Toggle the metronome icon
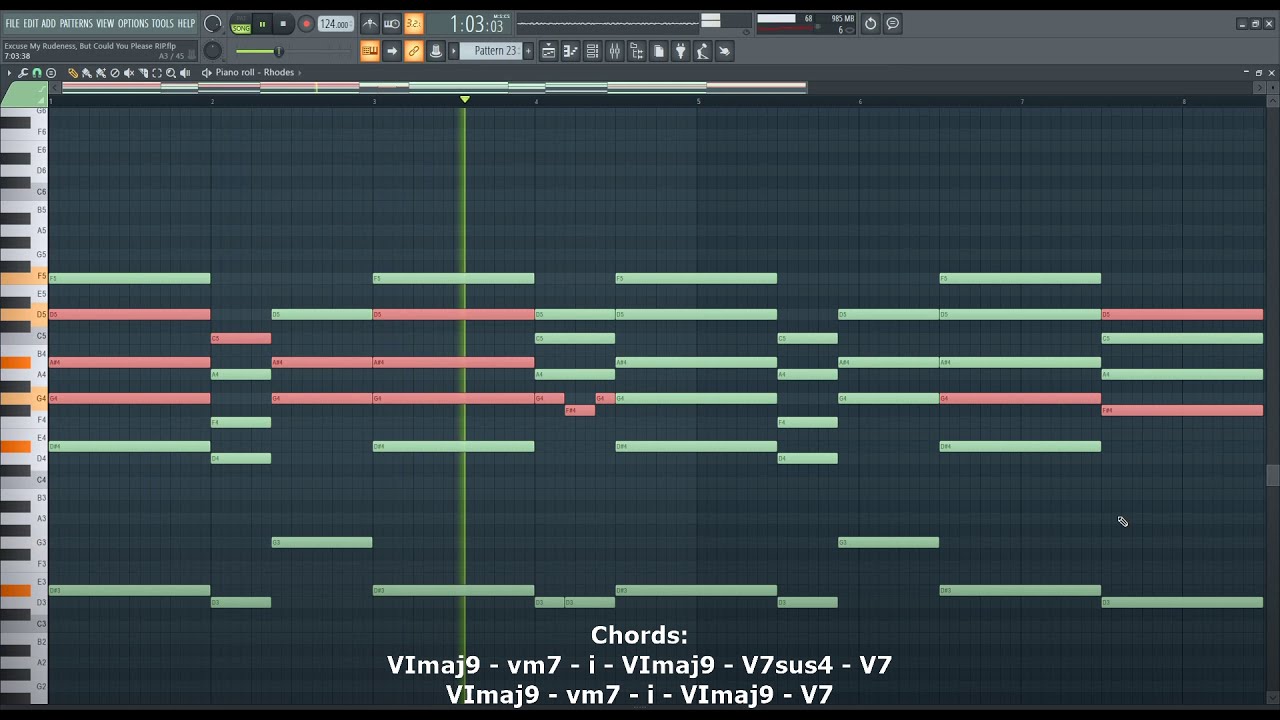This screenshot has height=720, width=1280. (x=370, y=24)
